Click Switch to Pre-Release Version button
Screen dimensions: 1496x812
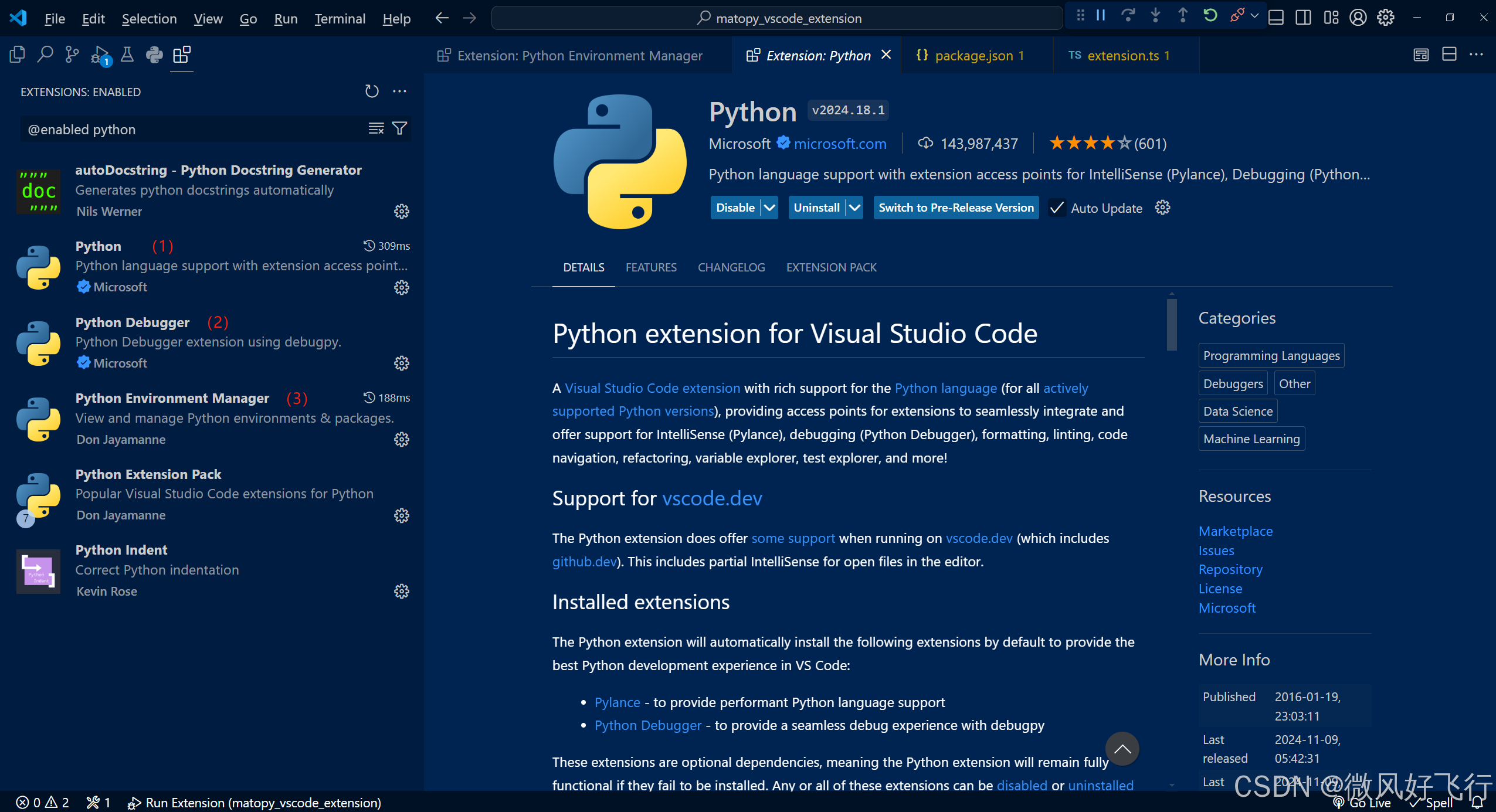[x=956, y=208]
